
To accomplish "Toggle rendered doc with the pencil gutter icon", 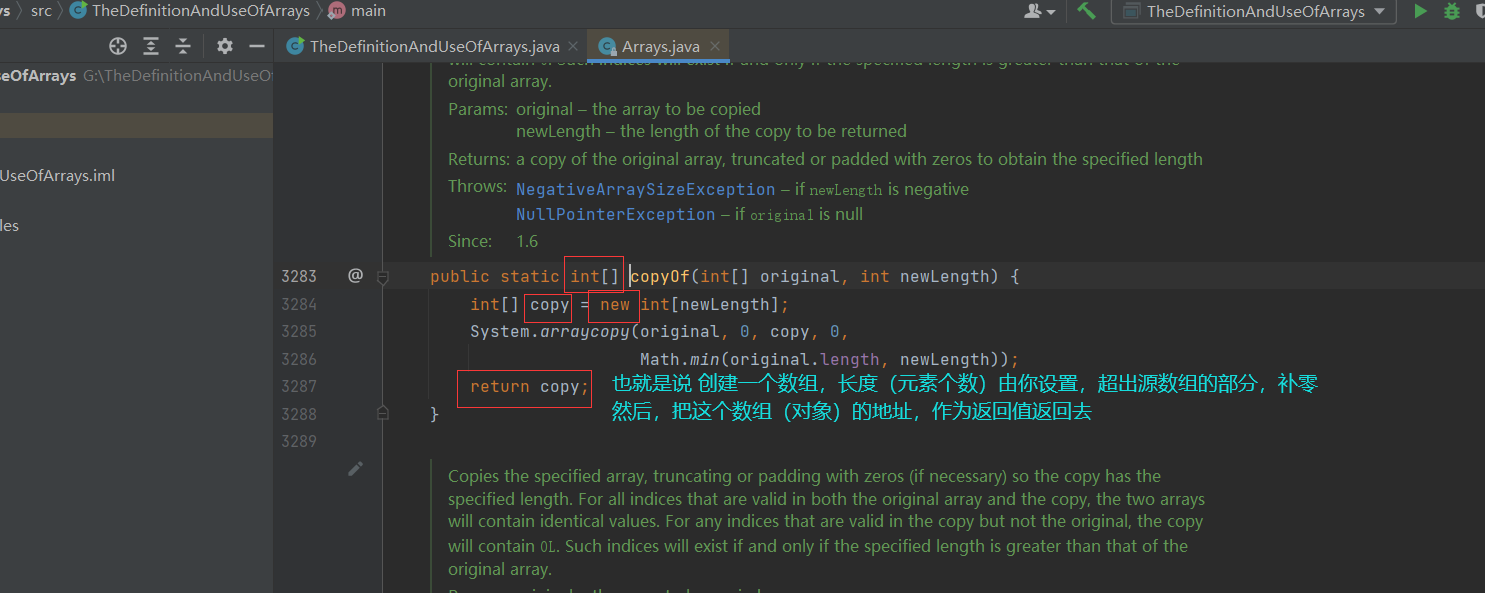I will tap(355, 468).
